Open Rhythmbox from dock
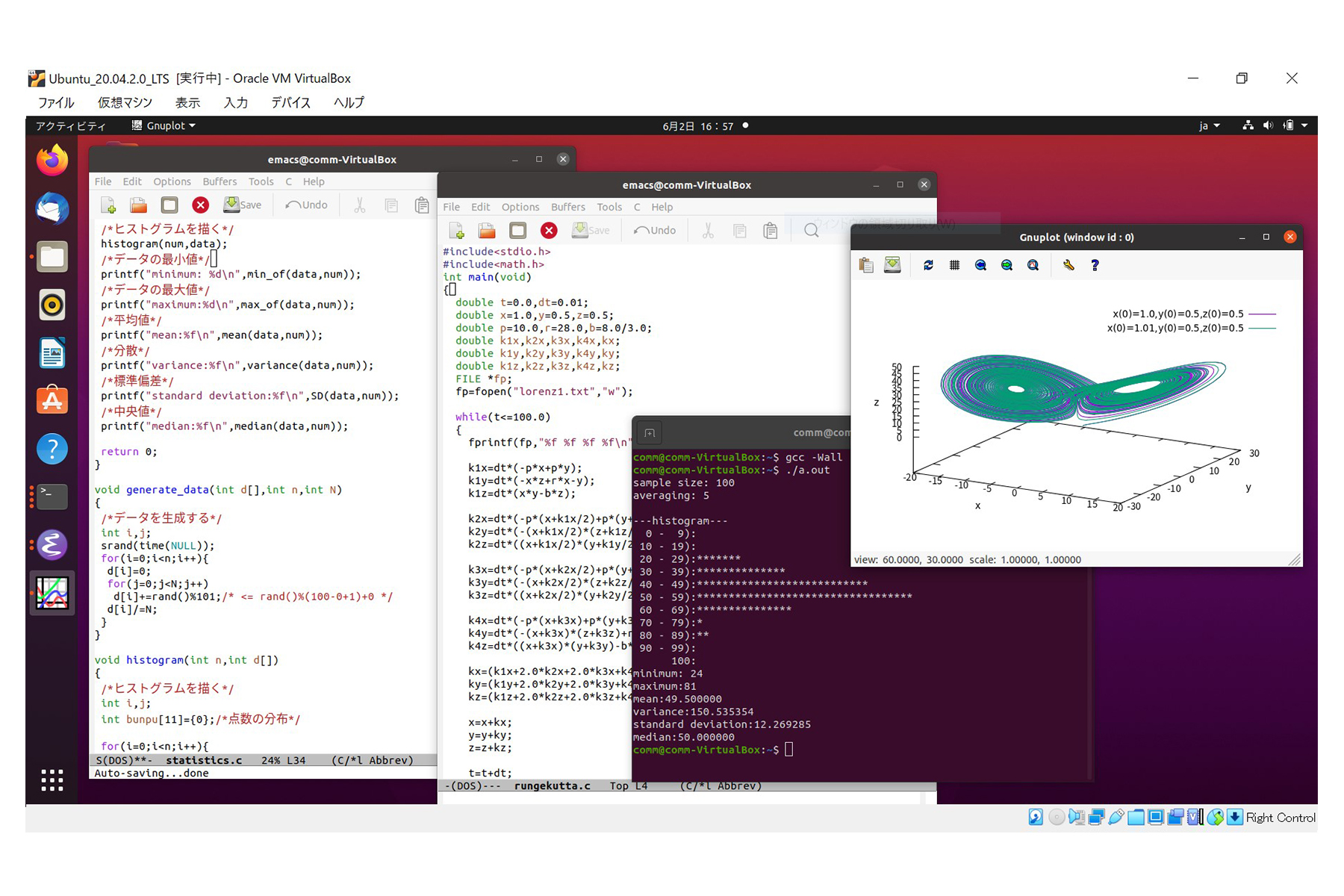1344x896 pixels. click(52, 305)
